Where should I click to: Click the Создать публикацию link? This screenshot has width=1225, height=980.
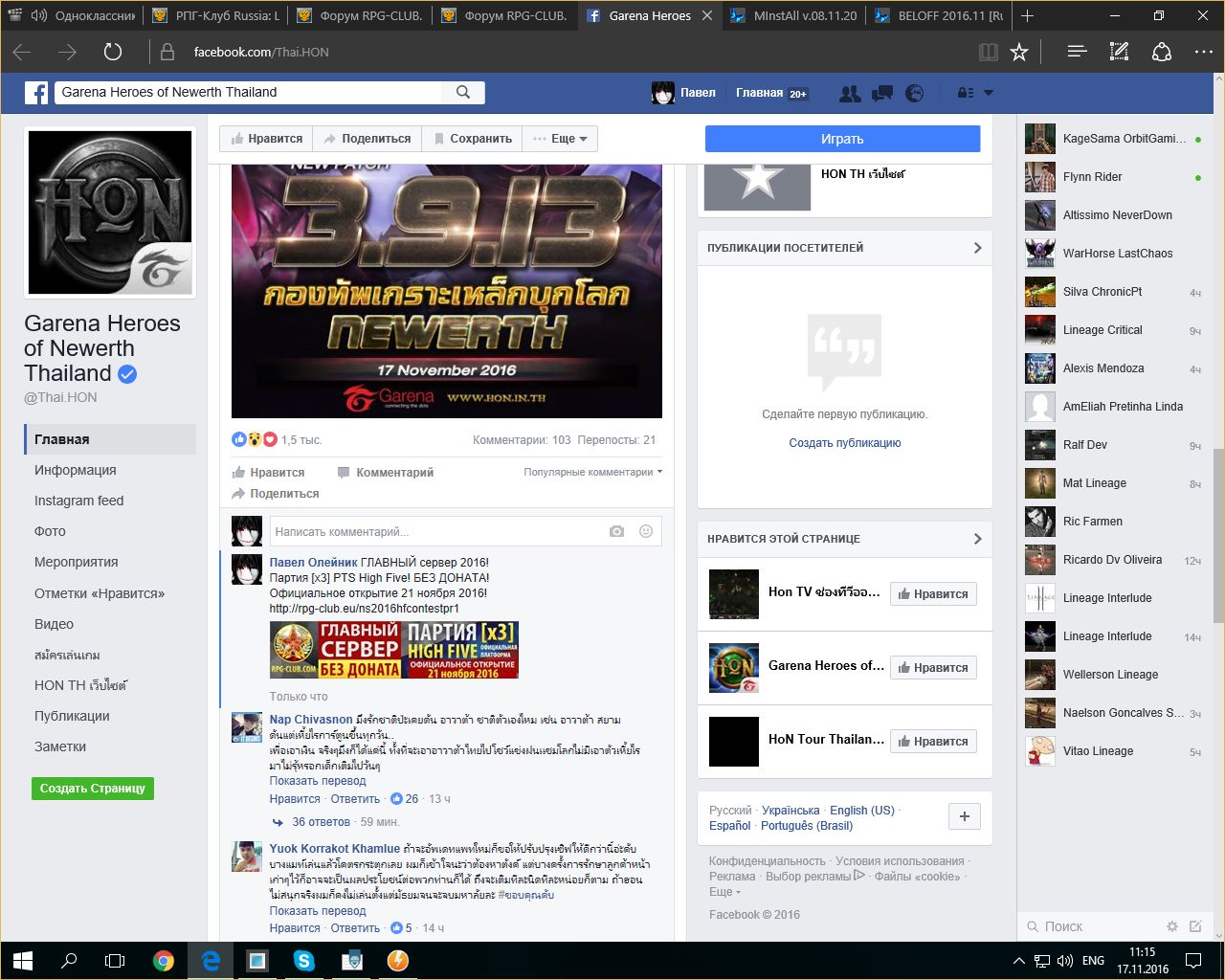(x=845, y=443)
